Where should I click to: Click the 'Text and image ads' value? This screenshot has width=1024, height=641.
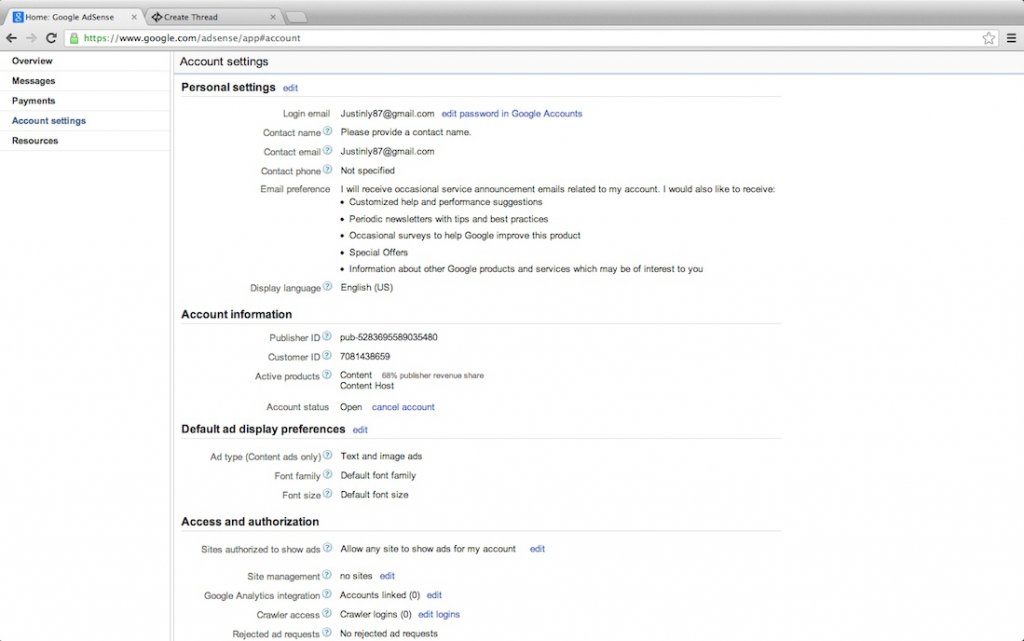[x=381, y=456]
